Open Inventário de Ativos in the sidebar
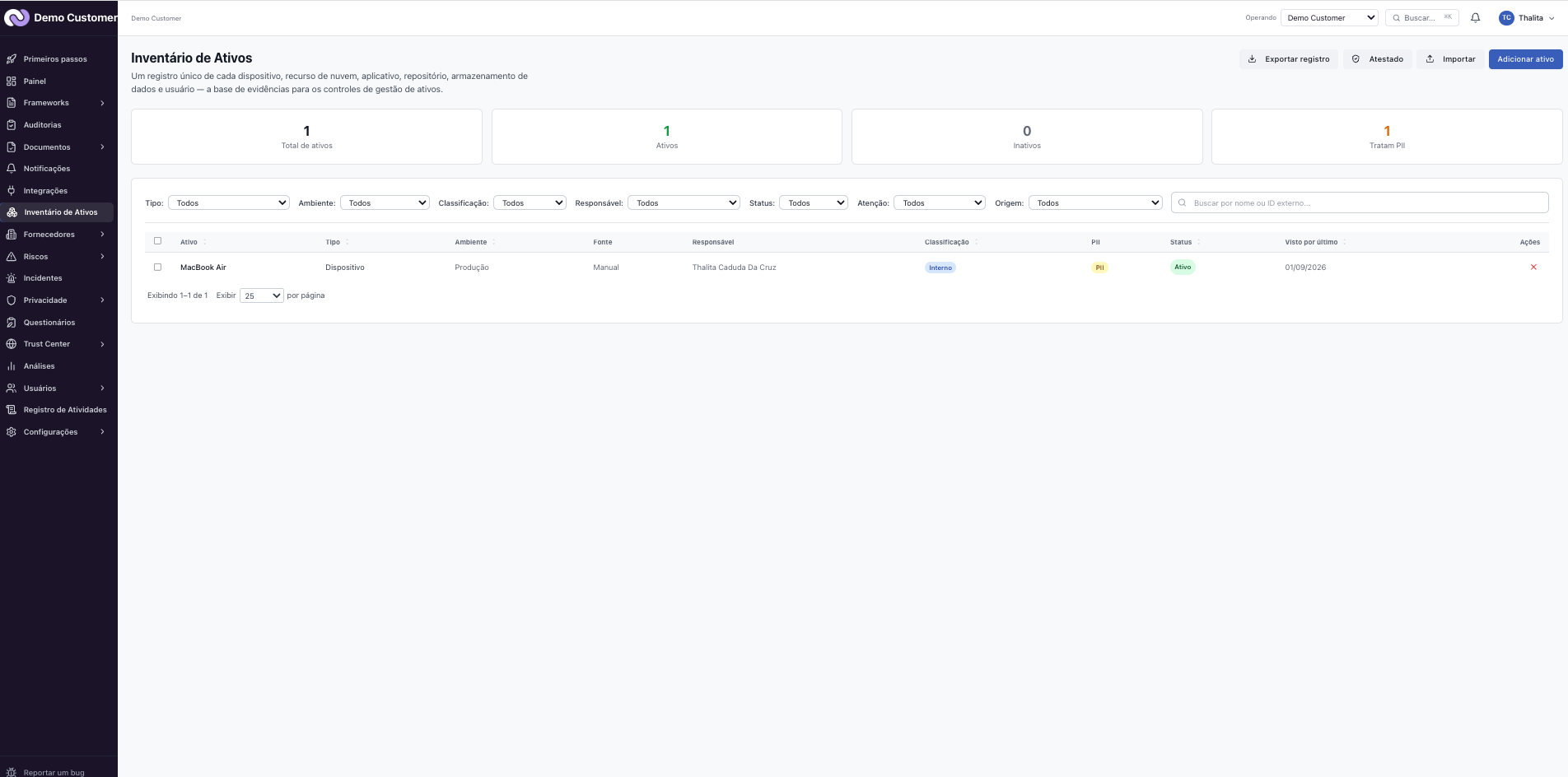Image resolution: width=1568 pixels, height=777 pixels. point(58,212)
